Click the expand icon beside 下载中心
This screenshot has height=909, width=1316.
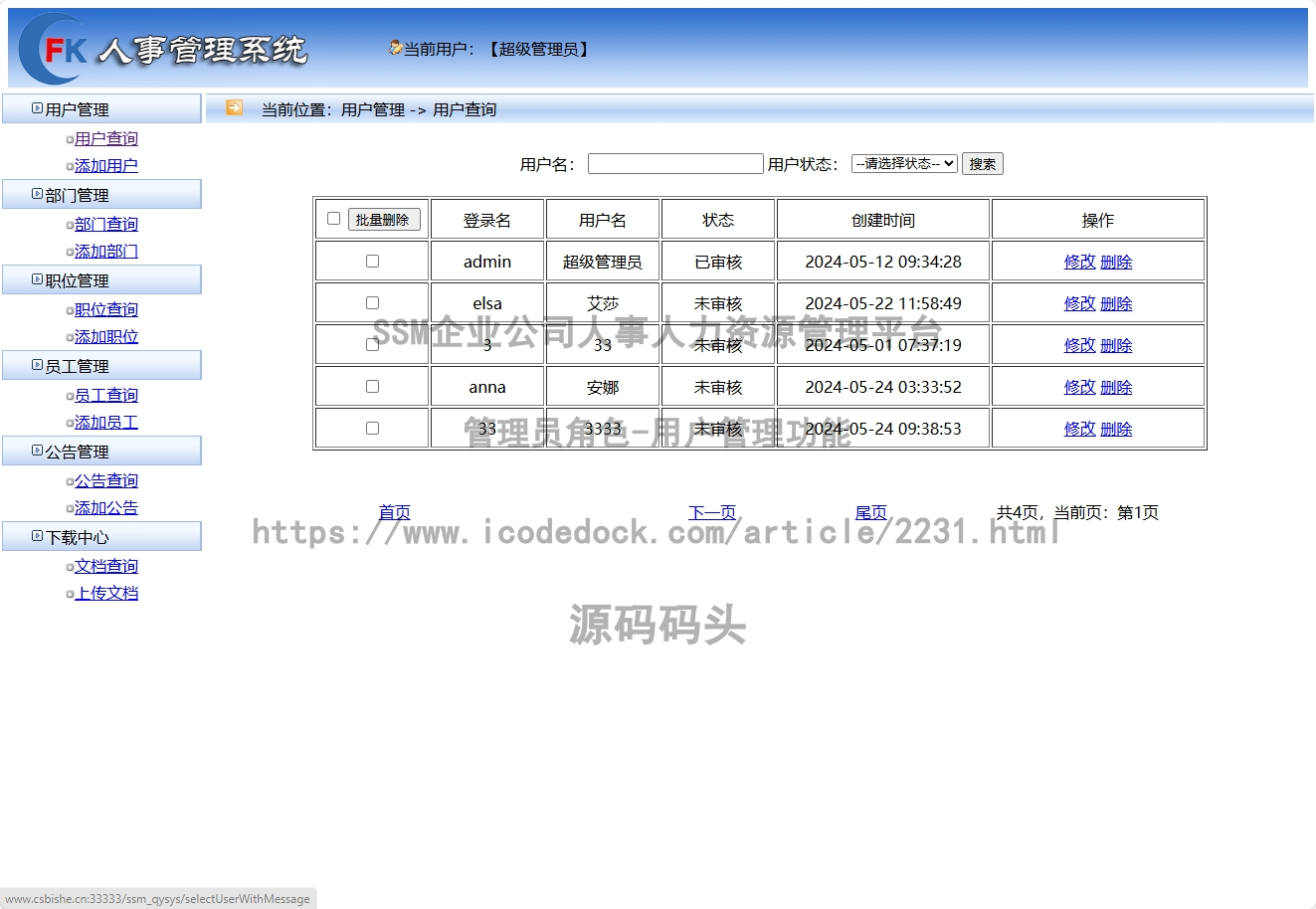[37, 536]
